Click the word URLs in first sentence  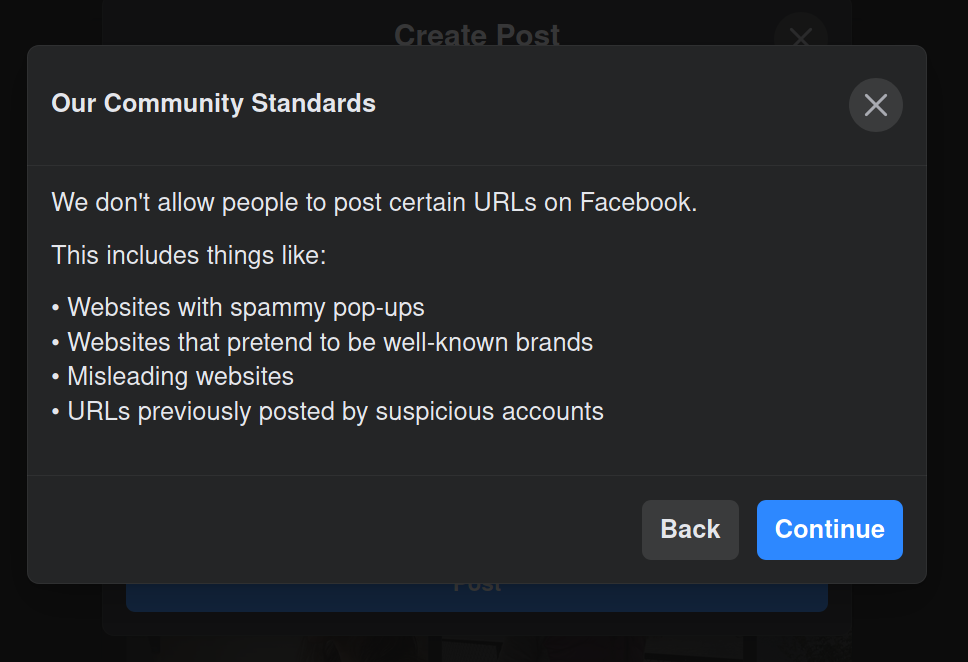click(x=505, y=203)
